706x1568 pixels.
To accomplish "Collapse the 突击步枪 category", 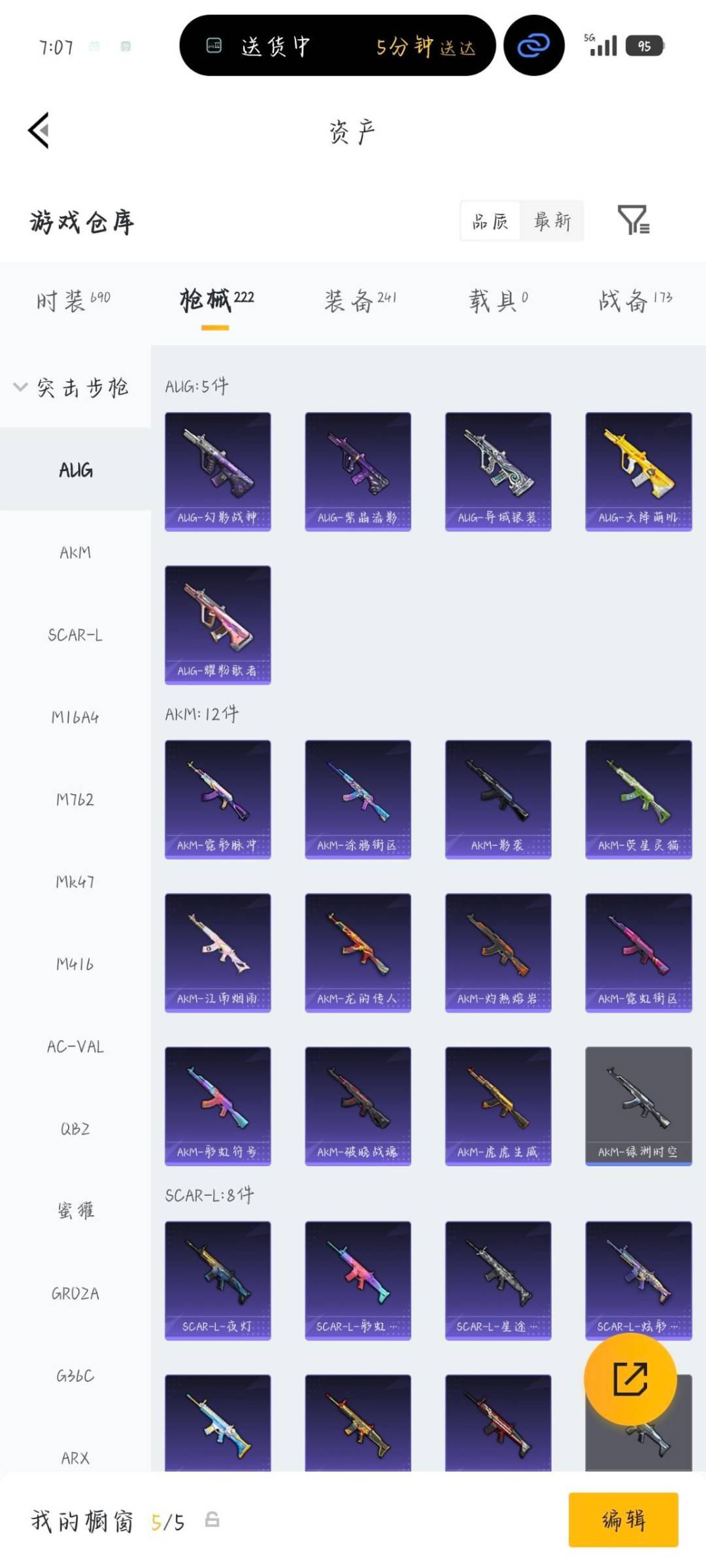I will click(x=72, y=387).
